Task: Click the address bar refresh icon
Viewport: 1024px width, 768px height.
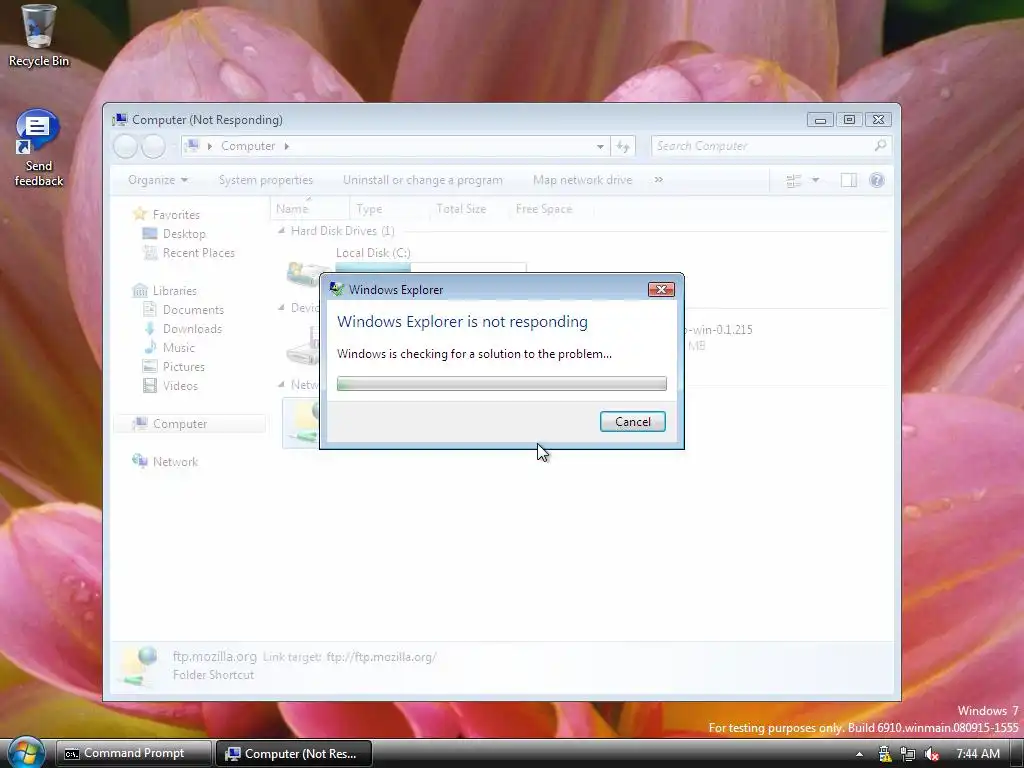Action: [622, 146]
